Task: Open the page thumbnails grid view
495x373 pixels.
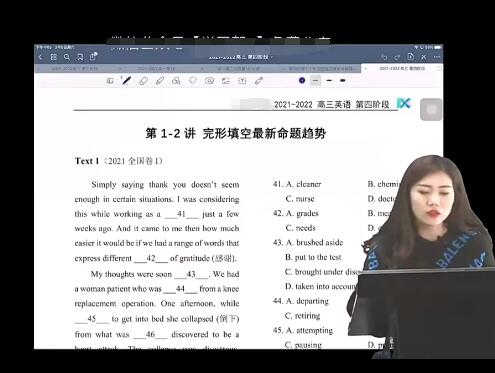Action: 53,57
